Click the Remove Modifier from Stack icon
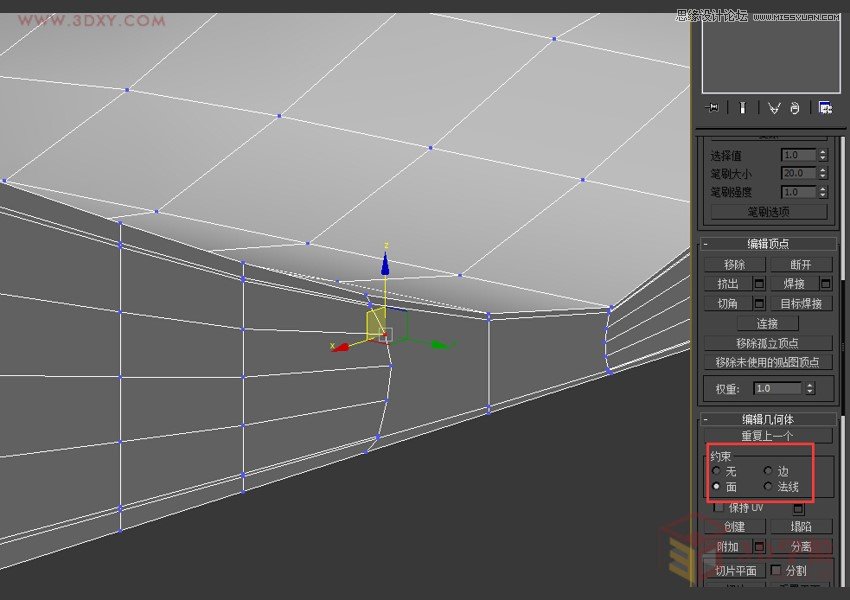This screenshot has width=850, height=600. tap(795, 108)
